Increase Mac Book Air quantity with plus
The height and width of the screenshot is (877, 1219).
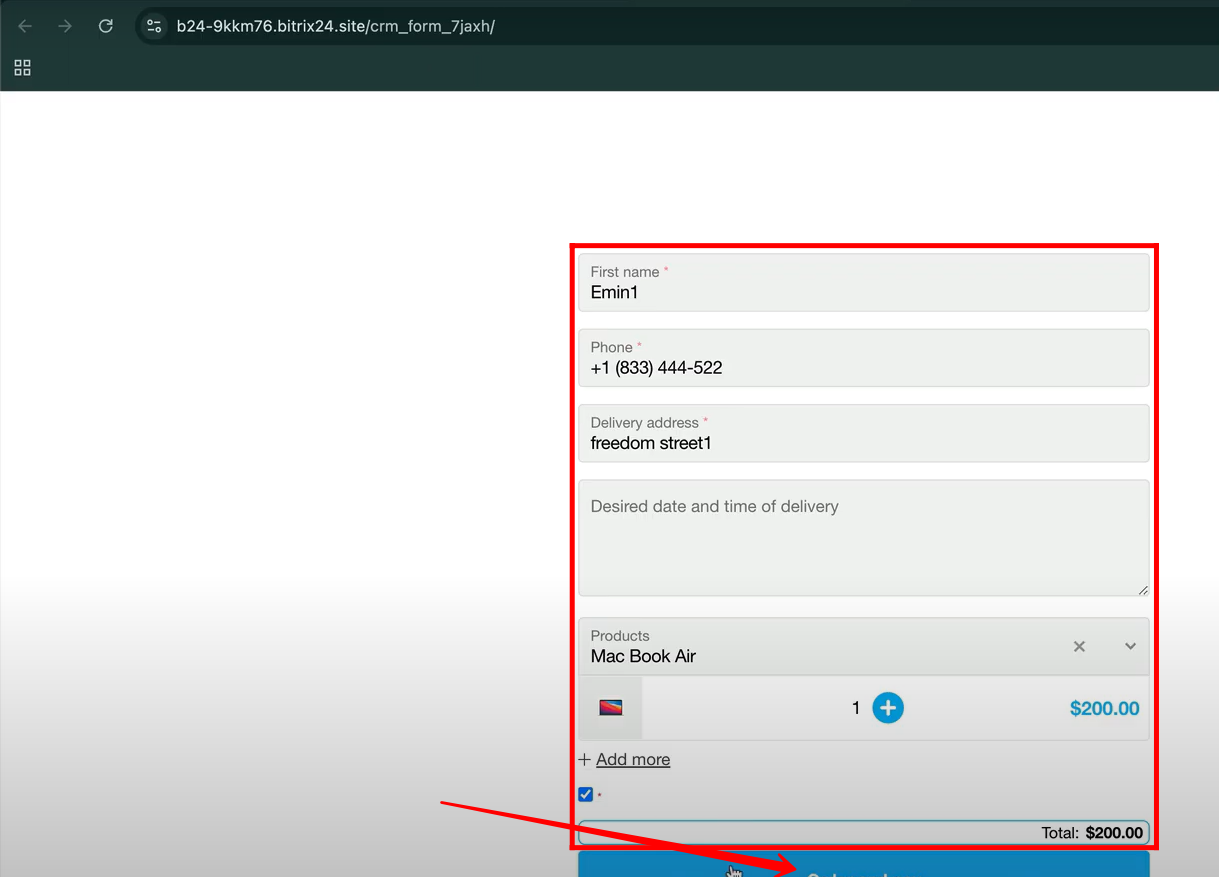(887, 708)
